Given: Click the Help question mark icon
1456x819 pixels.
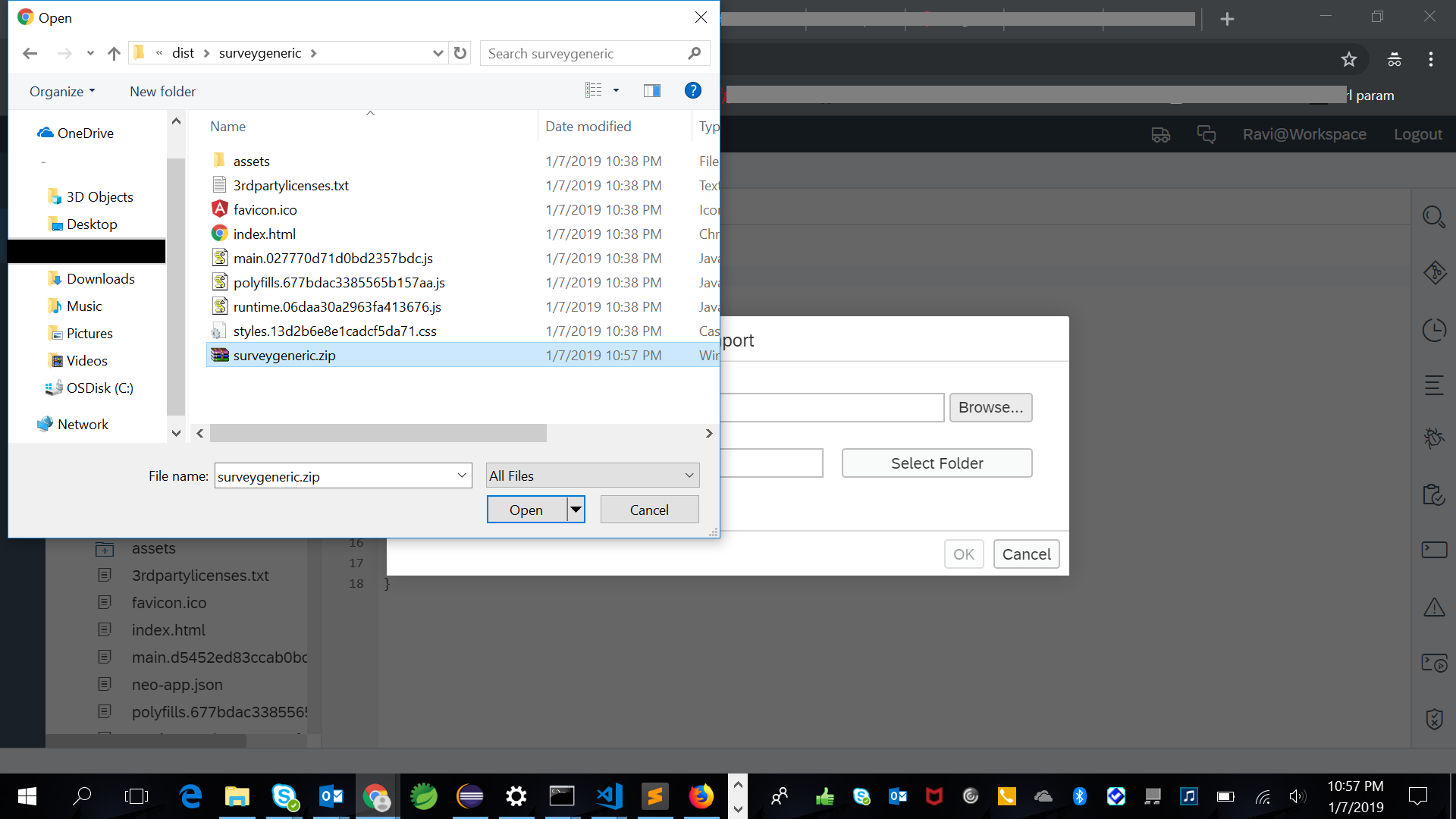Looking at the screenshot, I should tap(692, 91).
